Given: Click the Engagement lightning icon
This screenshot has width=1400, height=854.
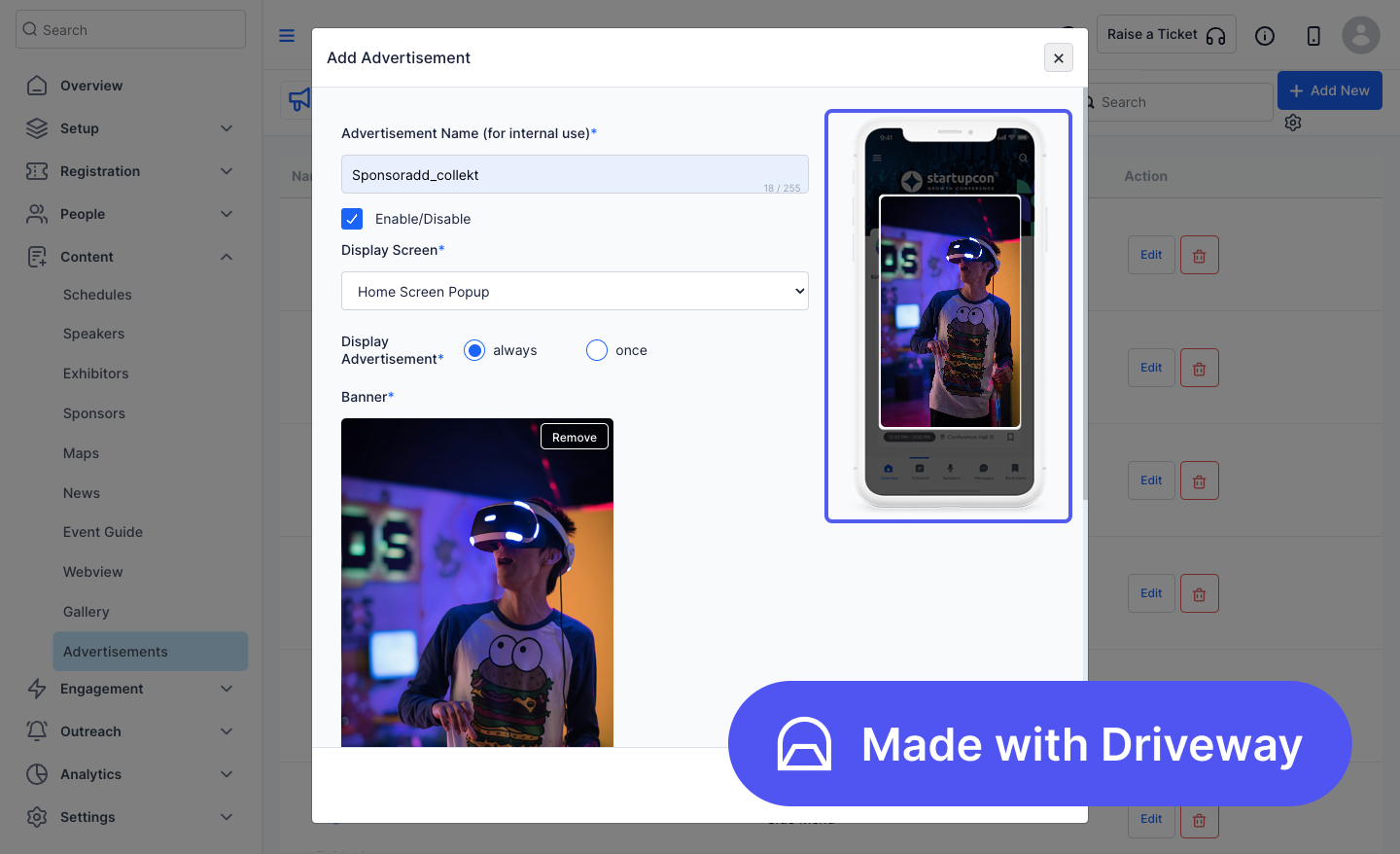Looking at the screenshot, I should tap(37, 689).
